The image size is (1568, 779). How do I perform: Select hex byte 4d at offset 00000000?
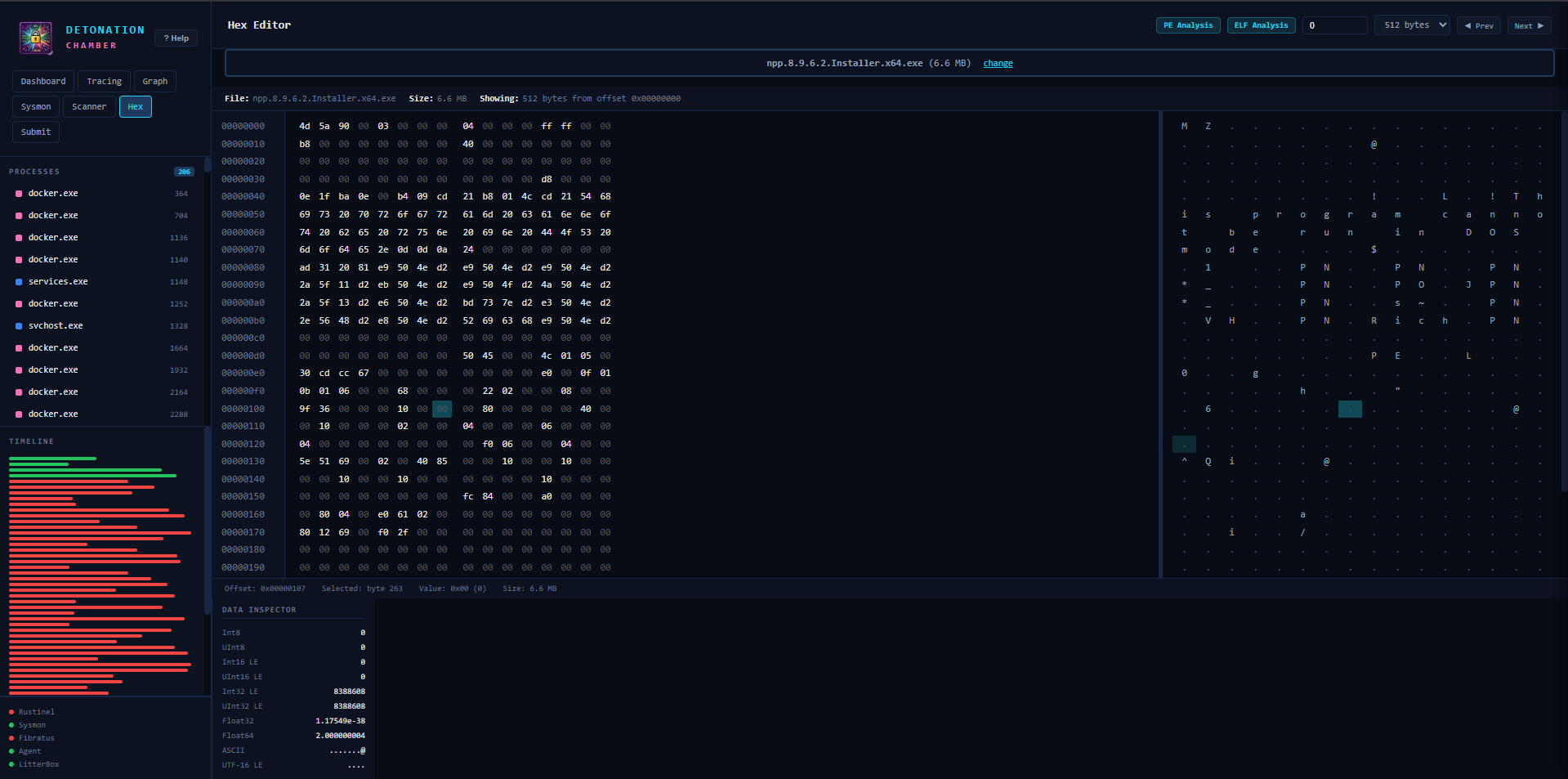(x=305, y=126)
